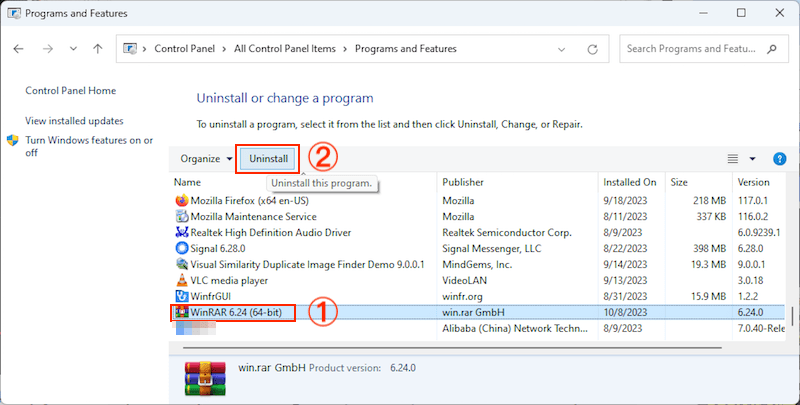Click the win.rar GmbH publisher cell
800x405 pixels.
click(x=473, y=312)
